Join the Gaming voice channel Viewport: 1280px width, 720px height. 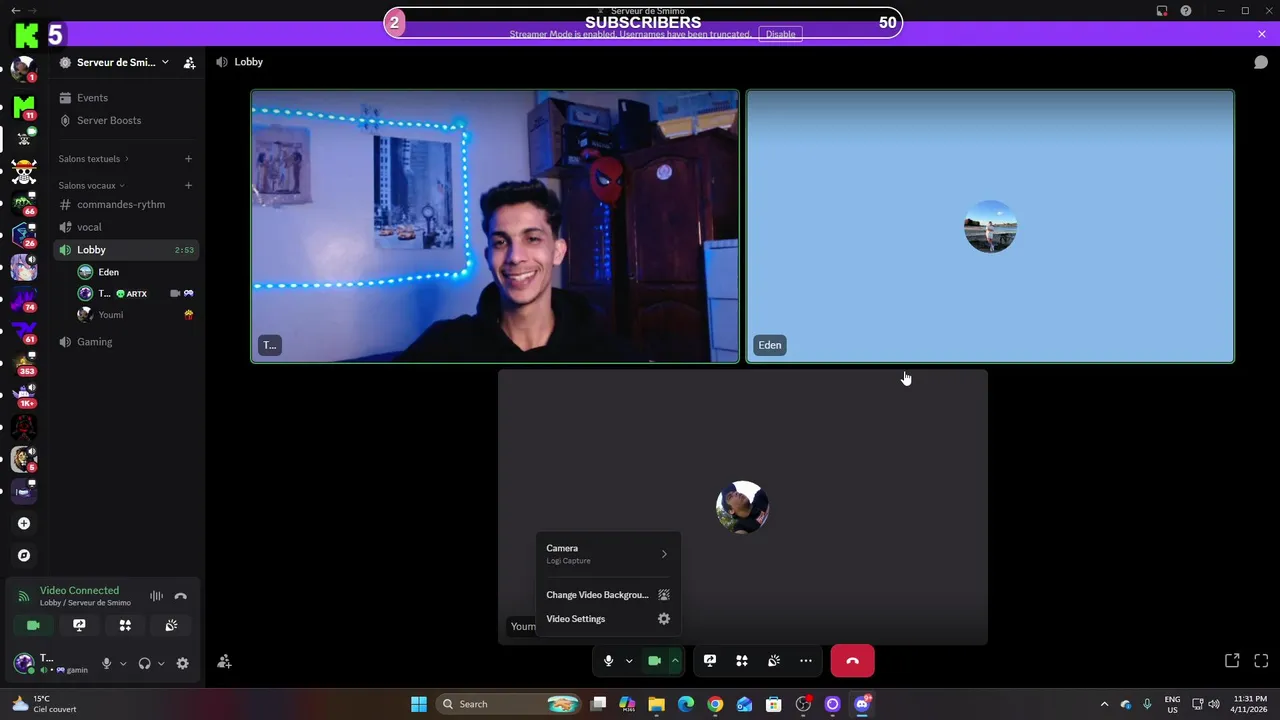click(127, 342)
